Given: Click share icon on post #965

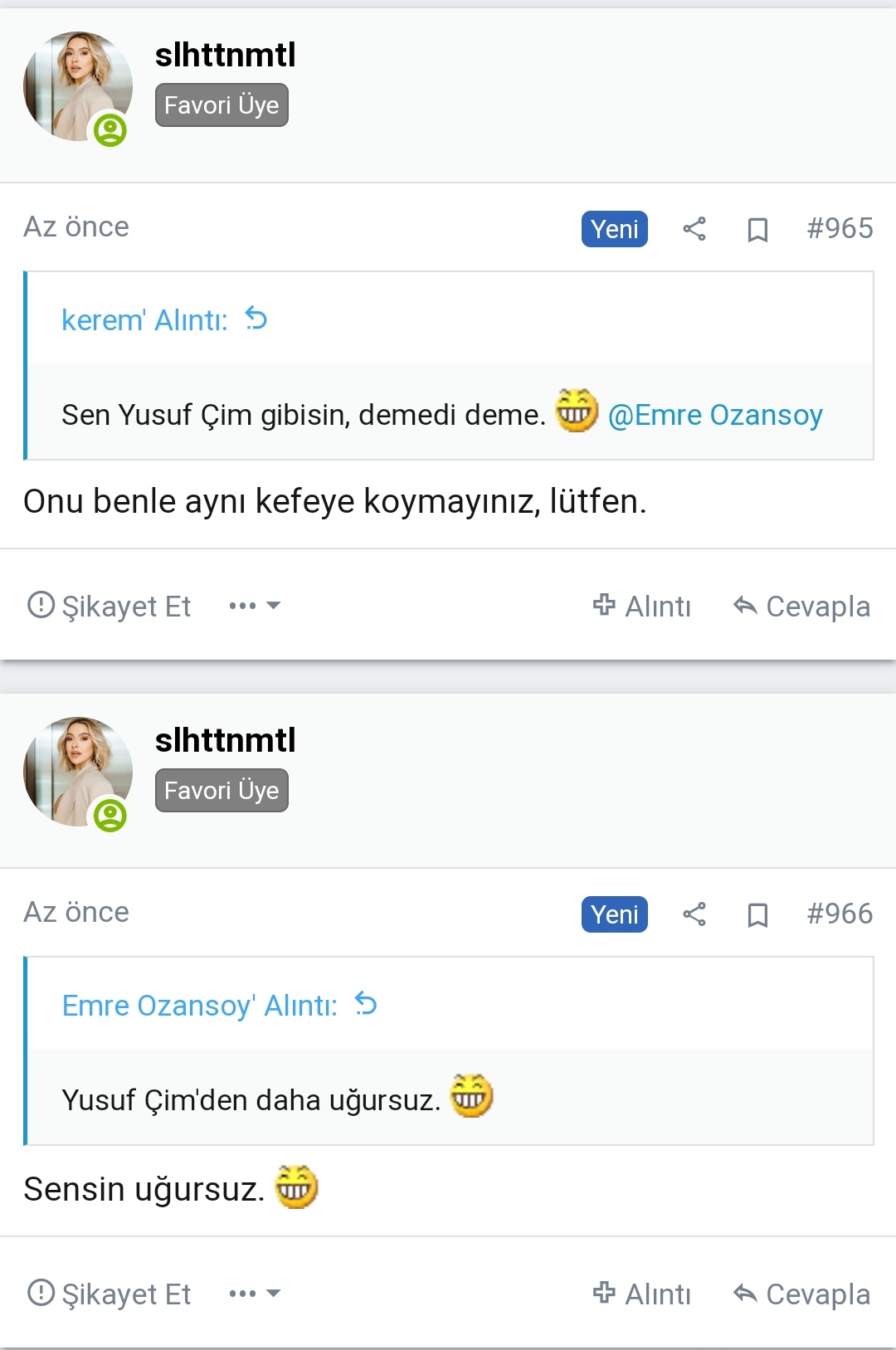Looking at the screenshot, I should [694, 229].
